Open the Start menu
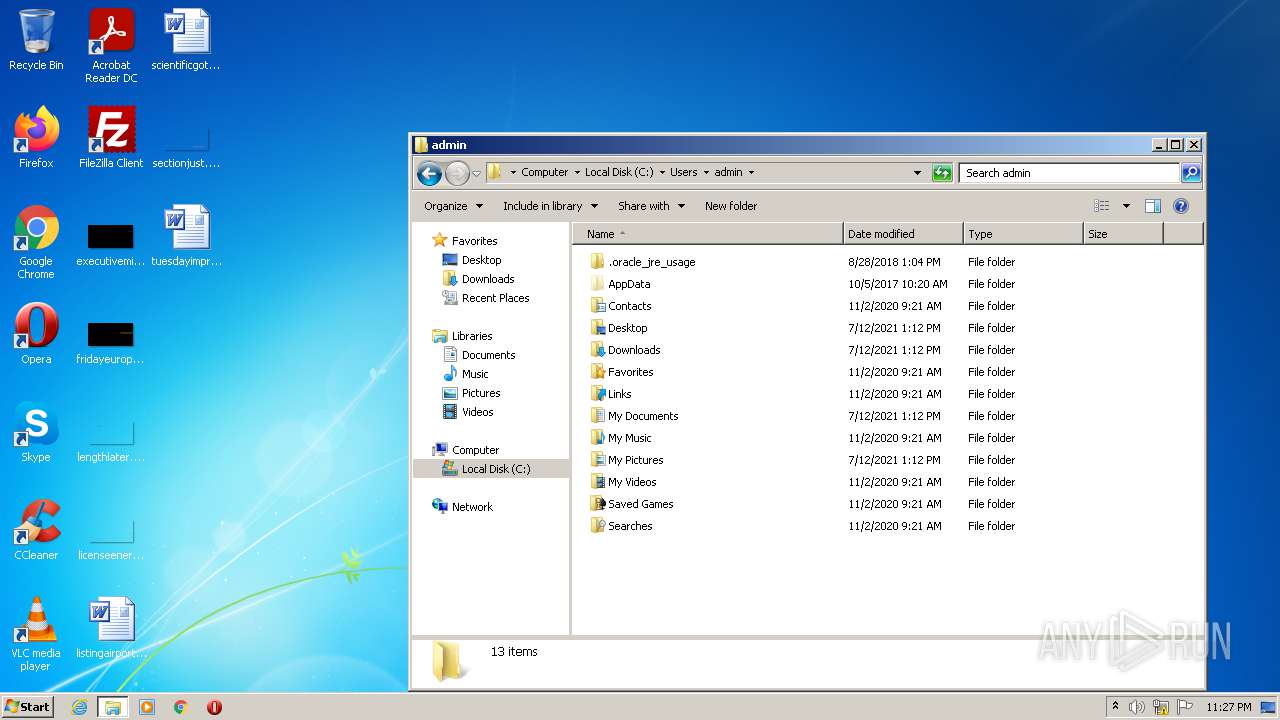This screenshot has height=720, width=1280. pyautogui.click(x=28, y=707)
